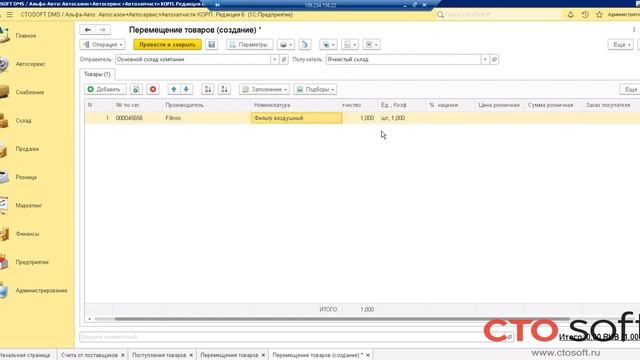This screenshot has height=360, width=640.
Task: Click the Номенклатура column header
Action: point(296,105)
